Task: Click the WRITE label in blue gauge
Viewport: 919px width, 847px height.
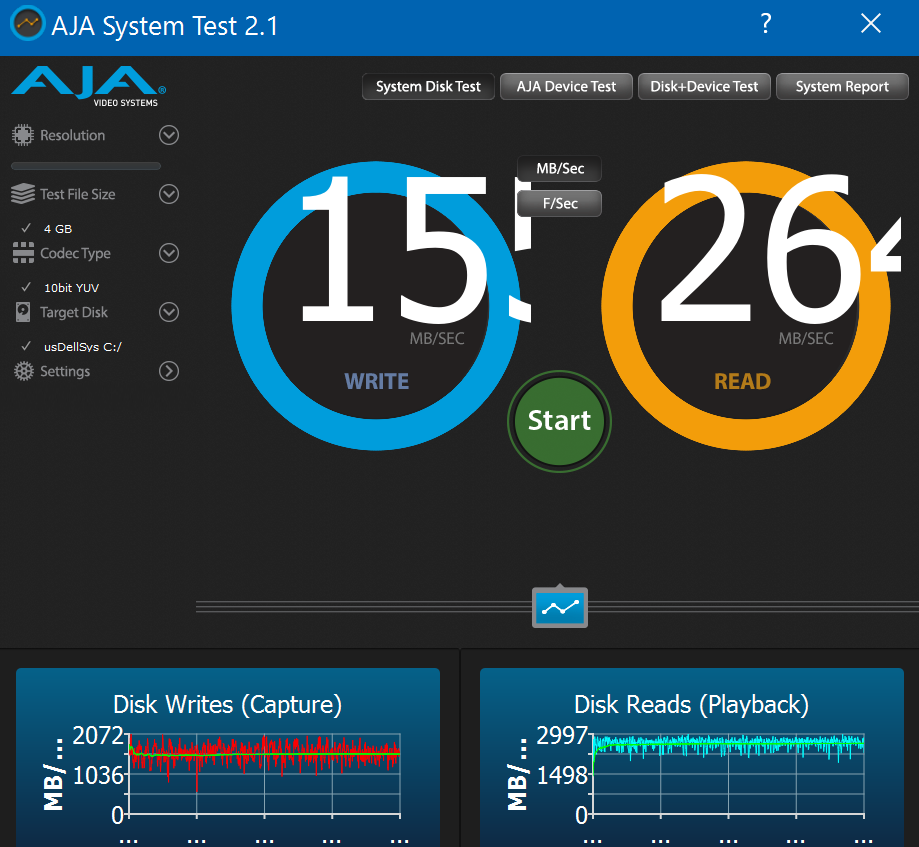Action: 376,382
